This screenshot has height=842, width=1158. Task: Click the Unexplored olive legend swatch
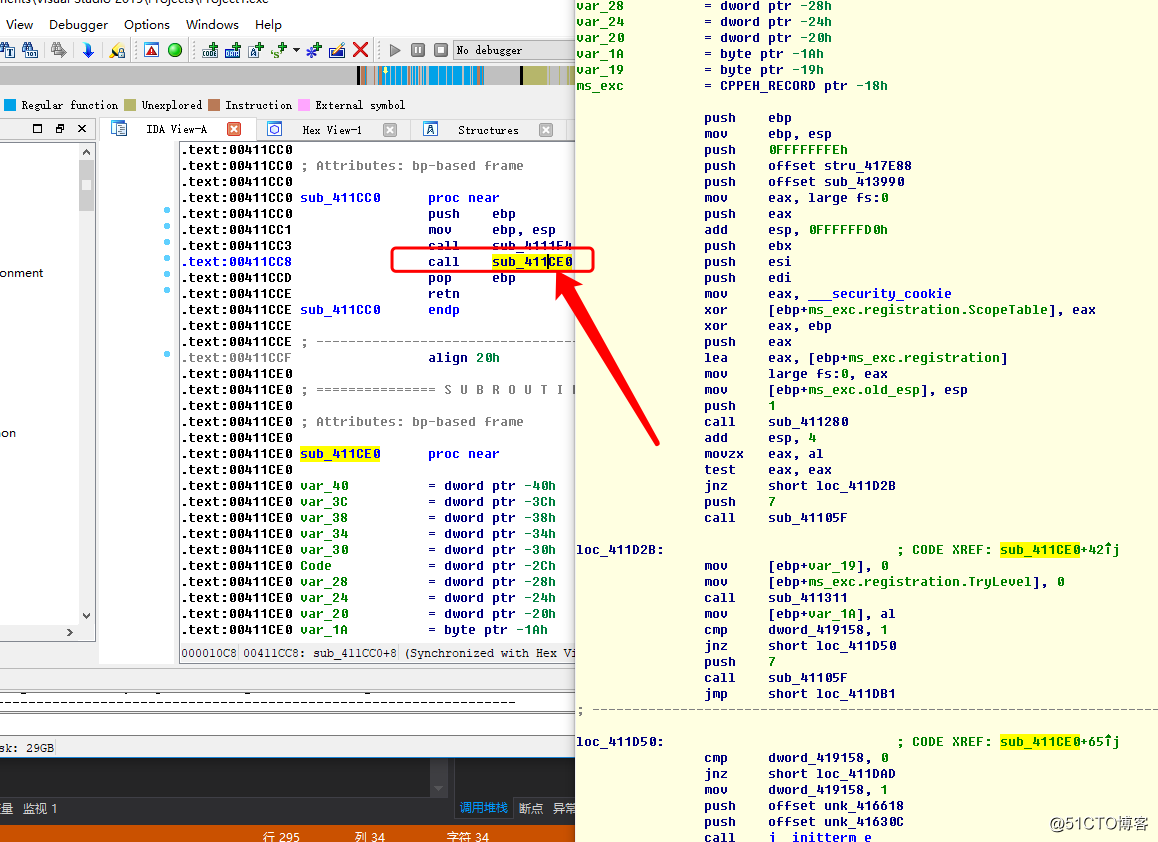click(x=130, y=105)
